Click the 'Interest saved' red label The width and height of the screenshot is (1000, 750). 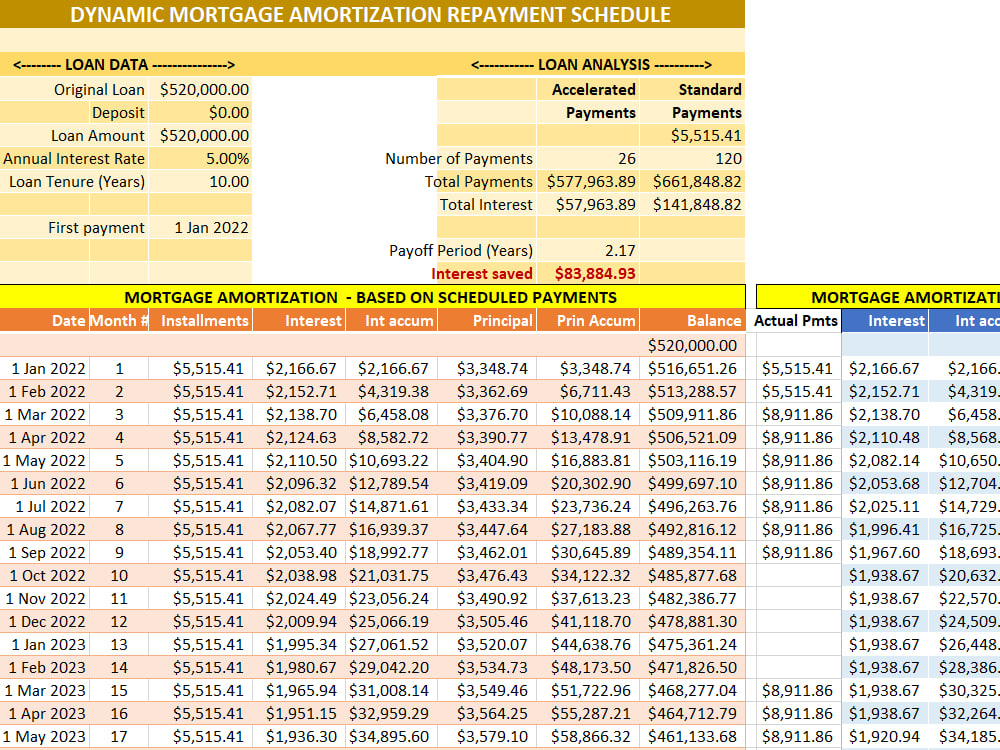[x=482, y=274]
